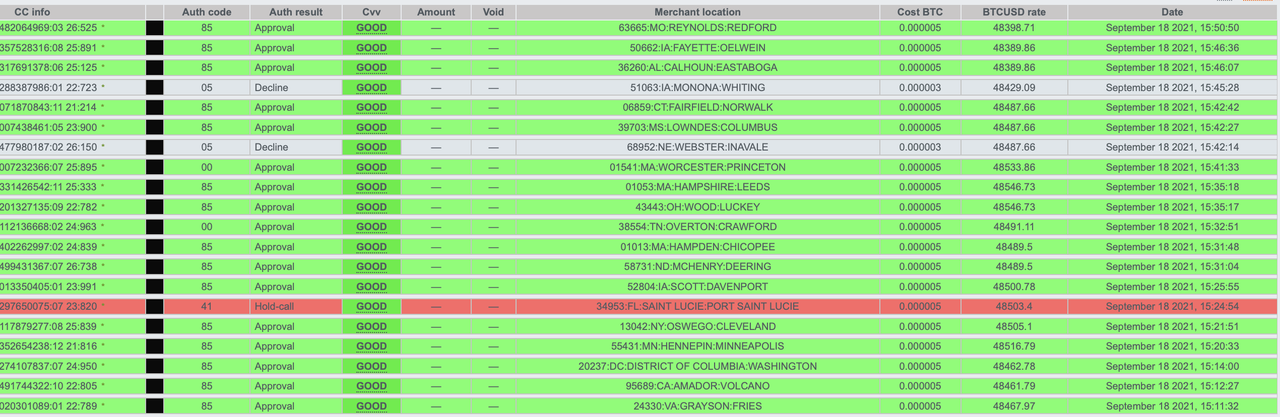Select merchant 63665:MO:REYNOLDS:REDFORD
Viewport: 1280px width, 417px height.
pyautogui.click(x=697, y=28)
